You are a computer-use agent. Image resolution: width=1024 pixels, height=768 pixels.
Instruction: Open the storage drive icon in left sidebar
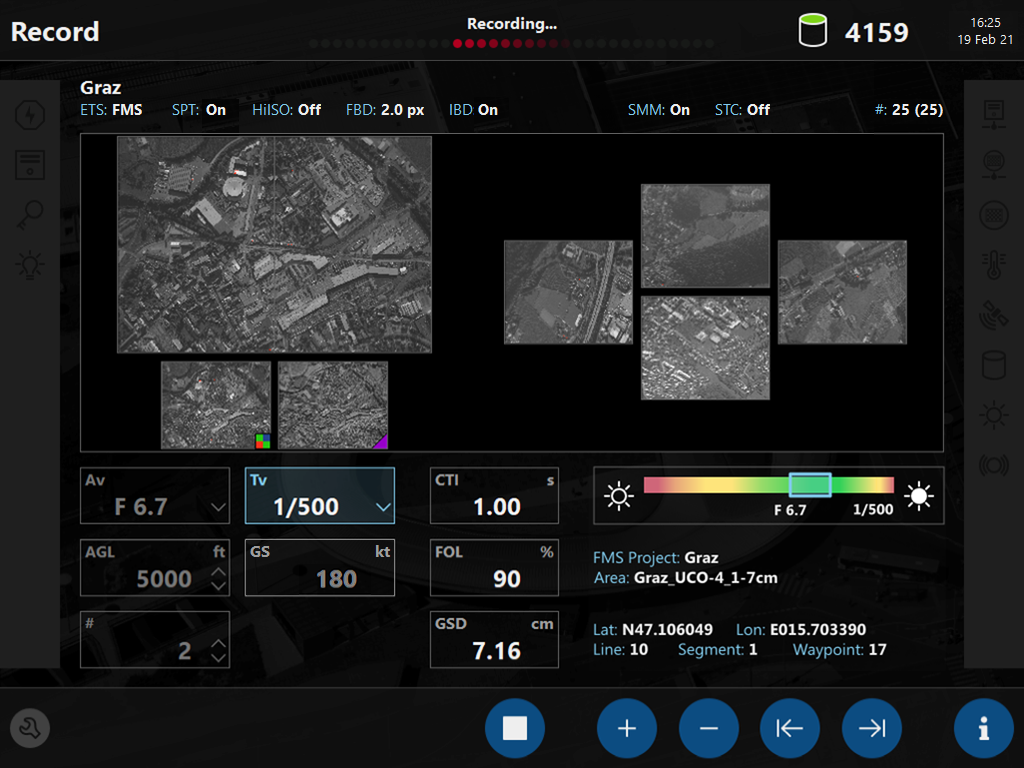[30, 165]
